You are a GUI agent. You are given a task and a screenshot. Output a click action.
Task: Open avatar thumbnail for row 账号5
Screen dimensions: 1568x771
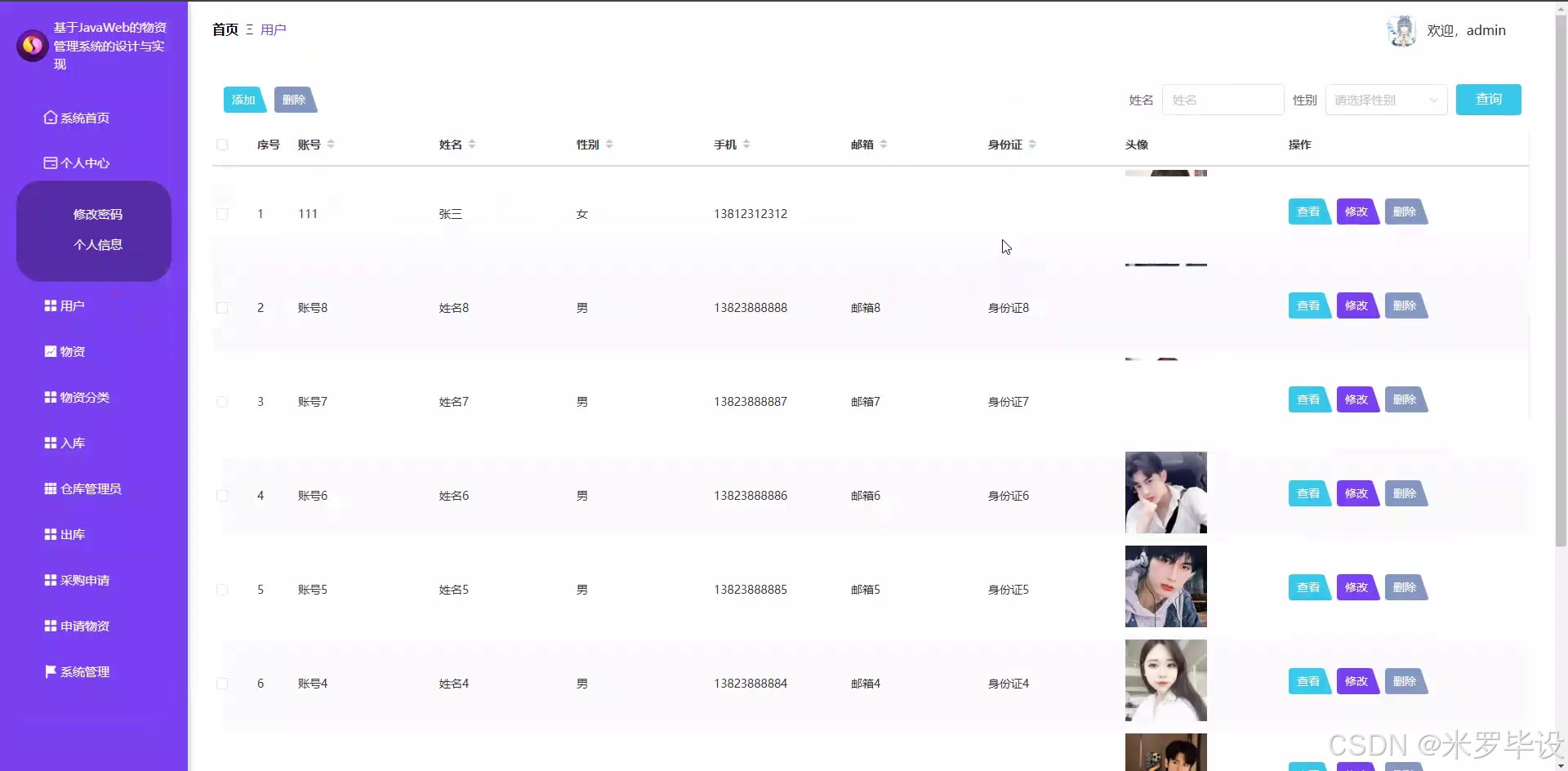pos(1166,586)
